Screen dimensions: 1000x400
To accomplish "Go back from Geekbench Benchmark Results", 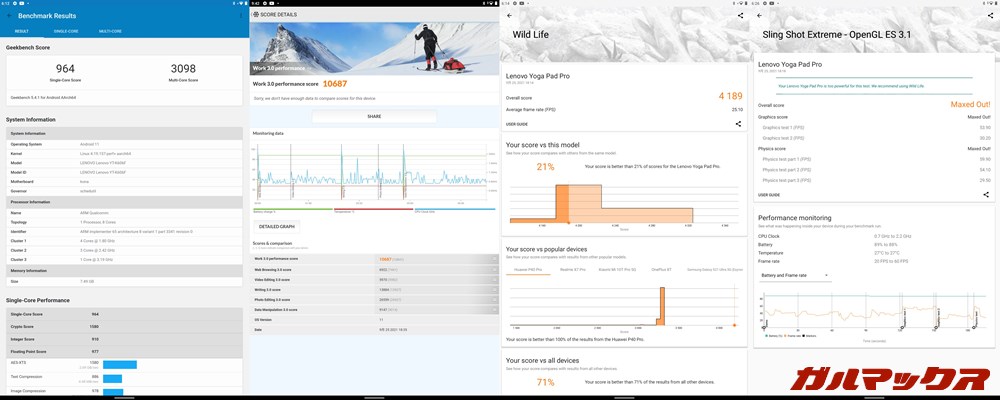I will point(9,17).
